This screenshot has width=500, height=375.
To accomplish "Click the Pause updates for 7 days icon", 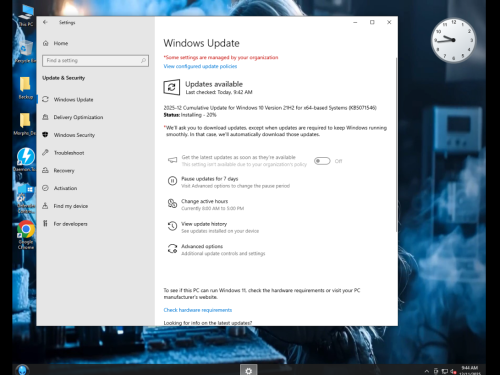I will tap(172, 181).
